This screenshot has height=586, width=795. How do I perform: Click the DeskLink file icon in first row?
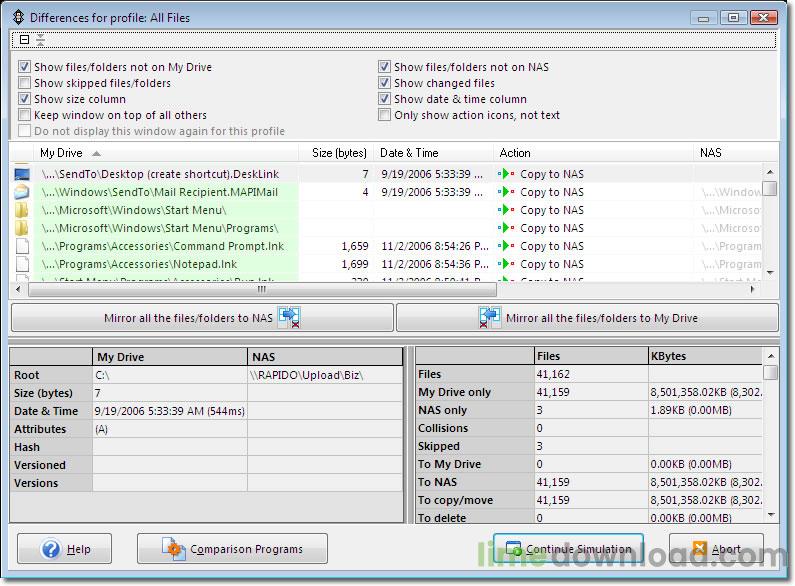click(x=22, y=174)
